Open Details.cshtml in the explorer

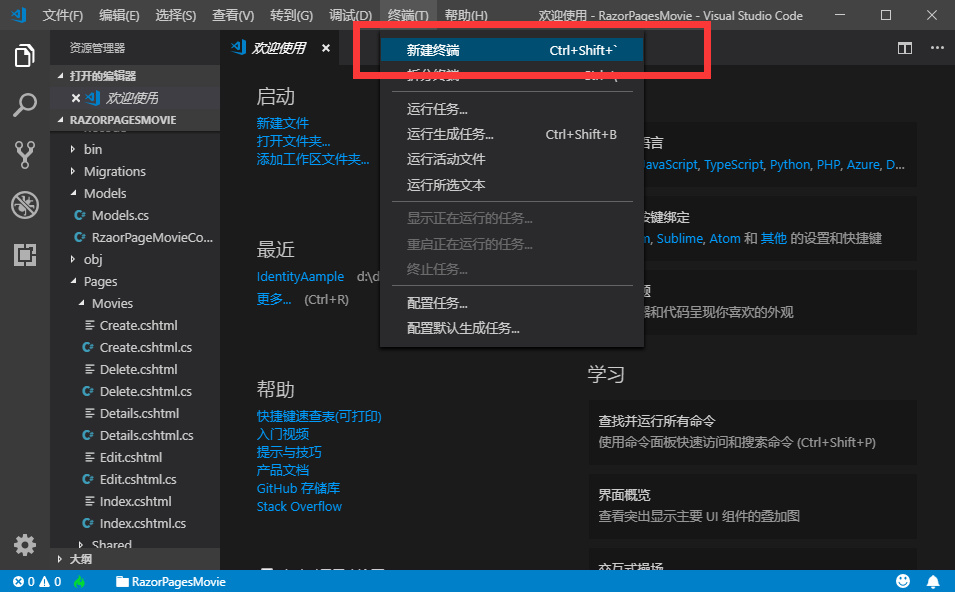(139, 414)
